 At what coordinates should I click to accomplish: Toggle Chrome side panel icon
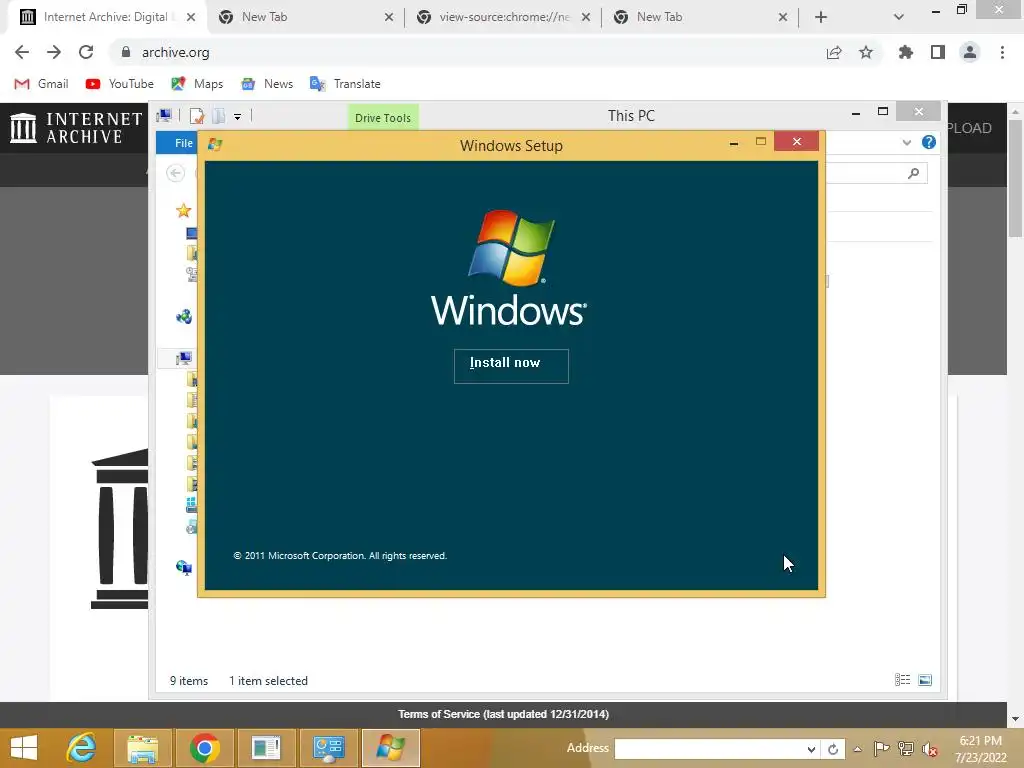pos(938,52)
